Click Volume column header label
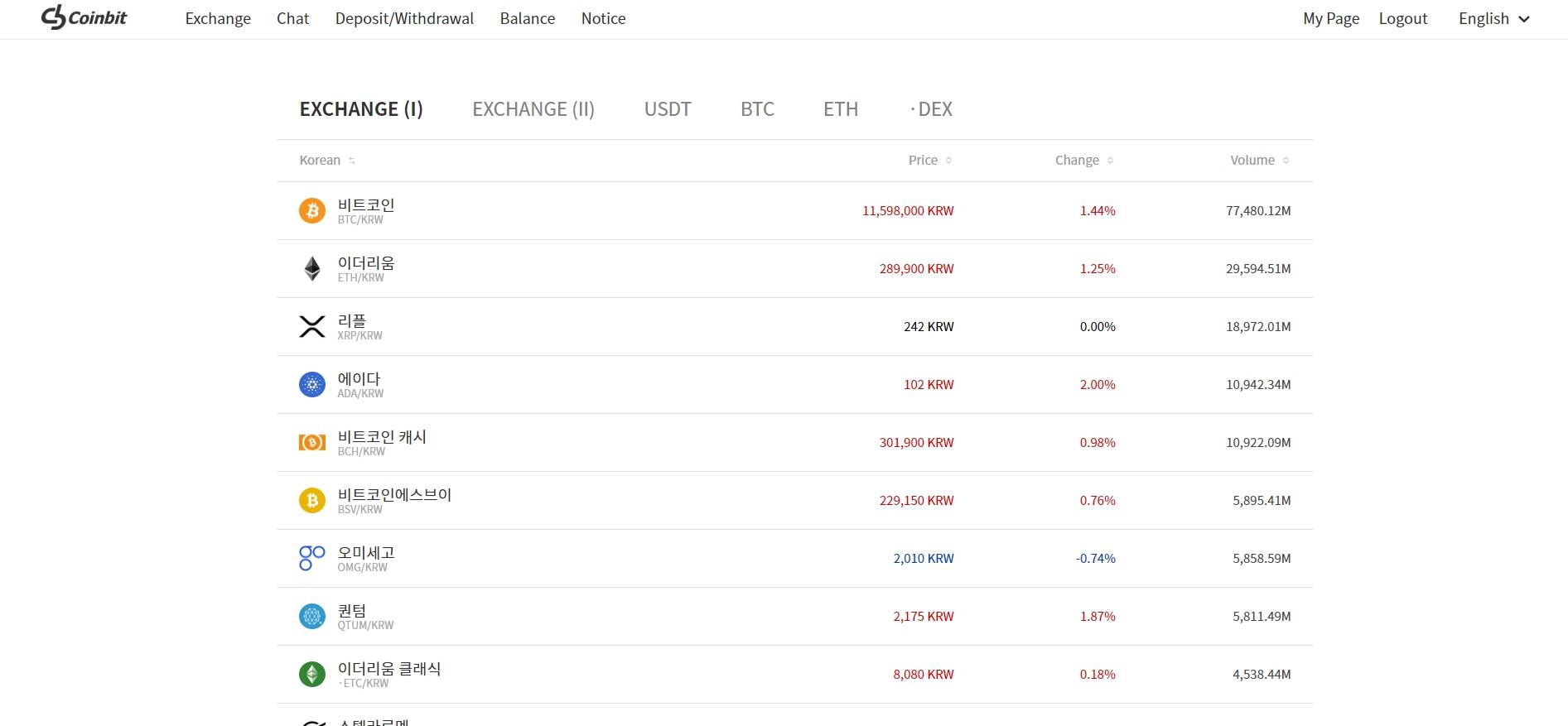 point(1252,161)
